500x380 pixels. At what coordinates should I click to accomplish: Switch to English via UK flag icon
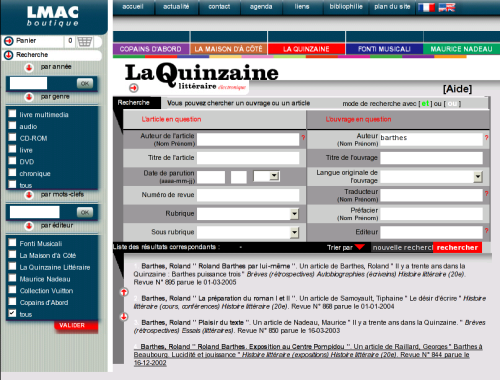coord(447,7)
